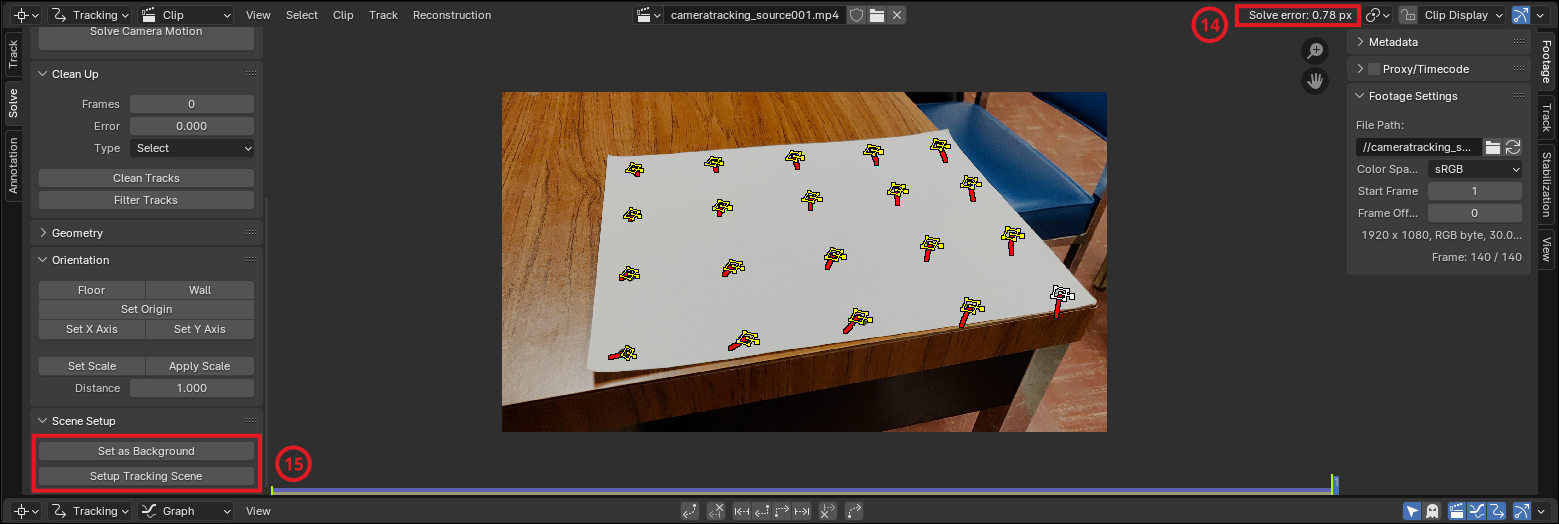This screenshot has height=524, width=1559.
Task: Collapse the Orientation panel
Action: tap(146, 260)
